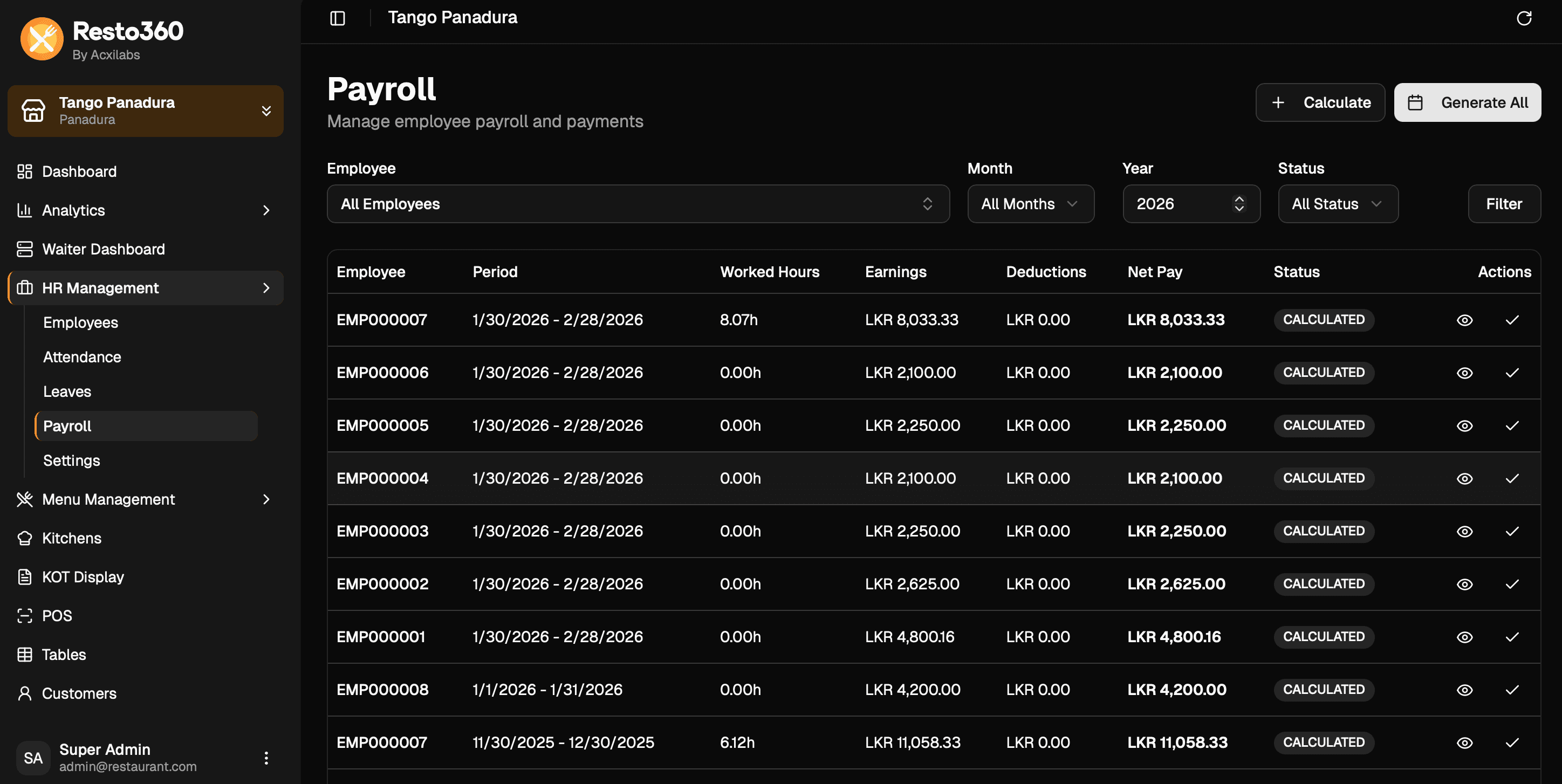Open the All Employees dropdown
Image resolution: width=1562 pixels, height=784 pixels.
[x=638, y=204]
